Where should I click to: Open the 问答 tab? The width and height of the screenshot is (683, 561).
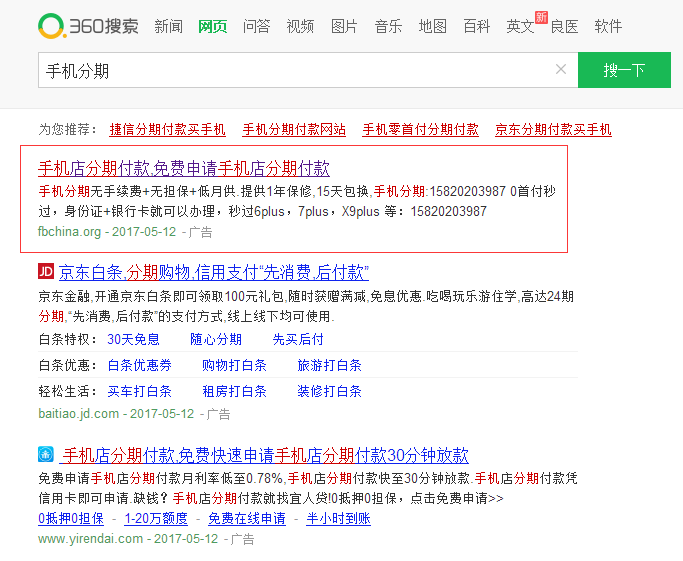[x=257, y=26]
